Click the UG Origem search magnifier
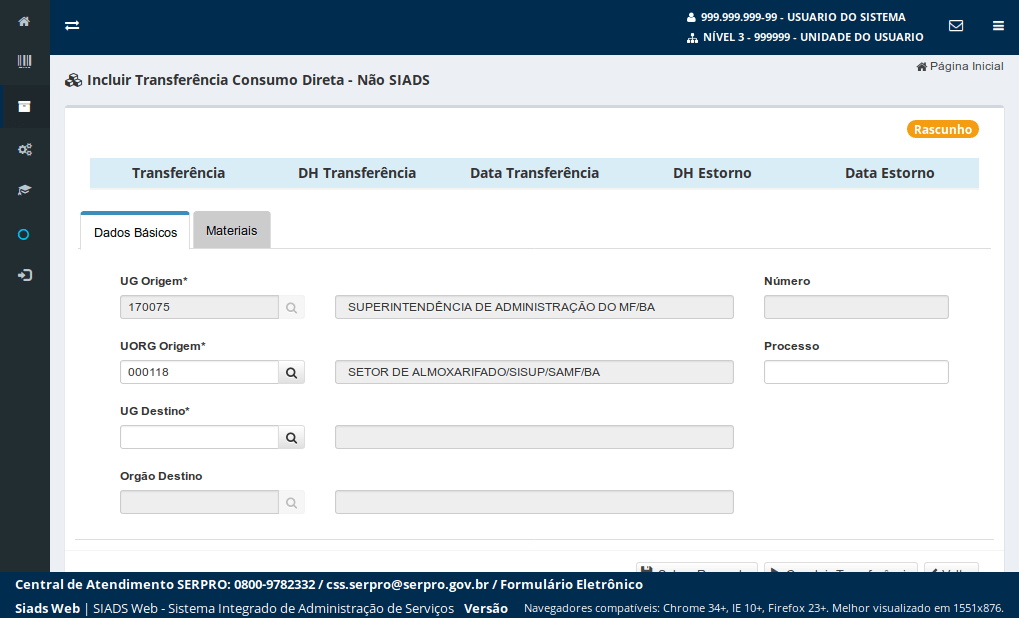The width and height of the screenshot is (1019, 618). 292,307
